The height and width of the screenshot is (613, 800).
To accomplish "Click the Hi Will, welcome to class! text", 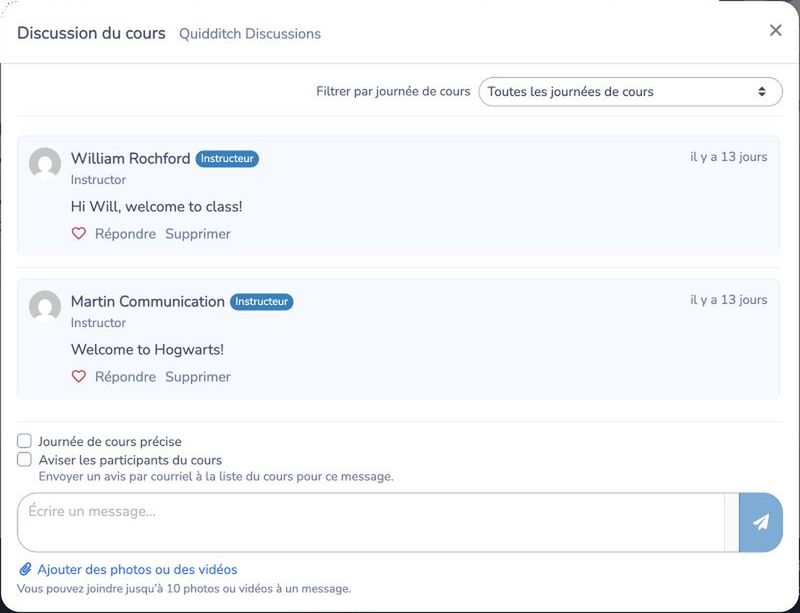I will pyautogui.click(x=157, y=207).
